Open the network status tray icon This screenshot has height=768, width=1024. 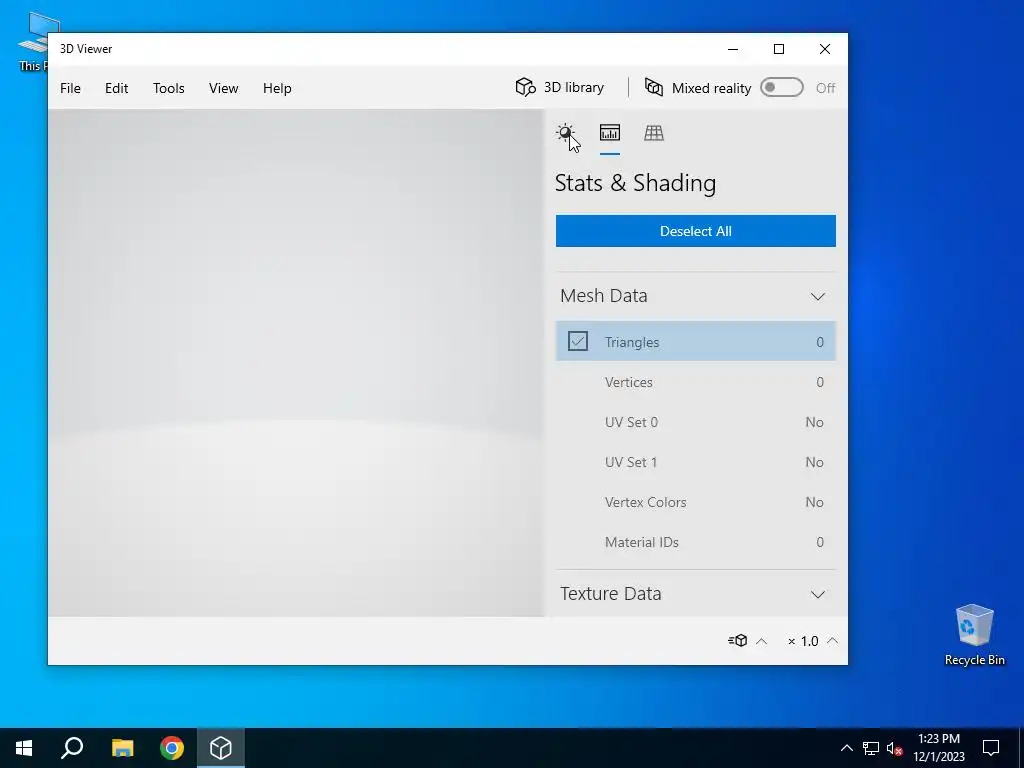point(871,748)
